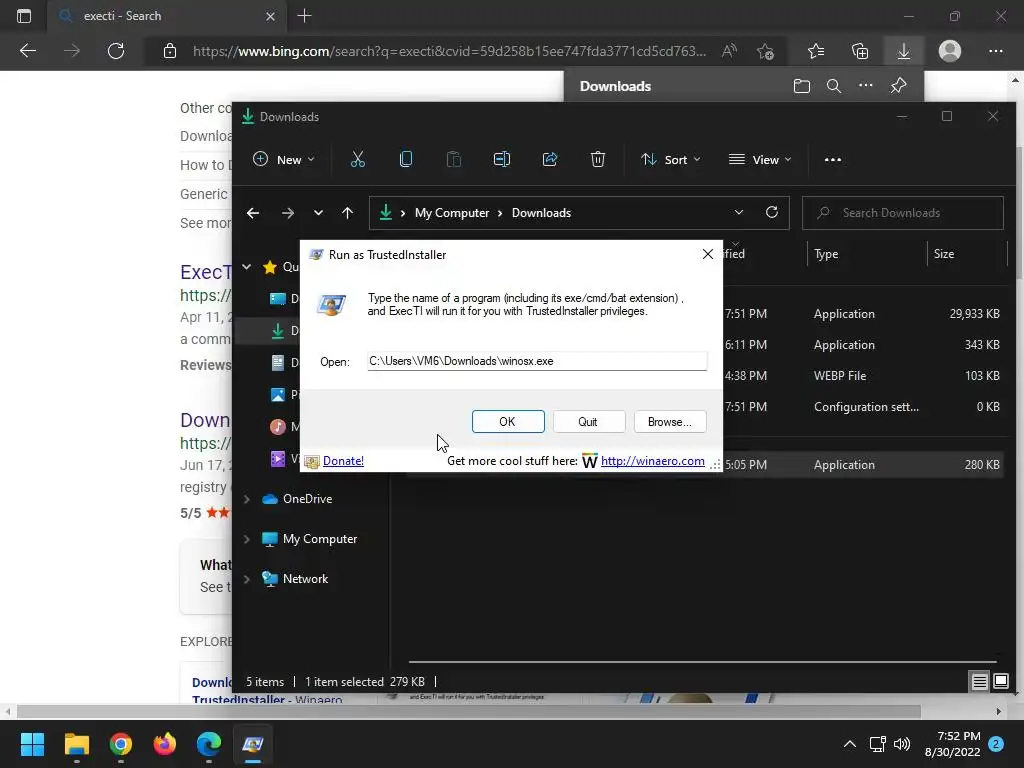
Task: Collapse the Quick access tree node
Action: [247, 266]
